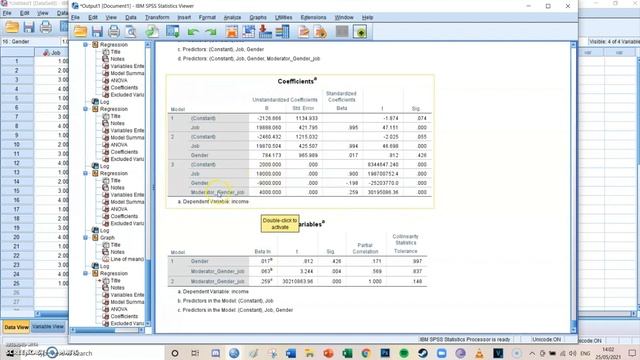The image size is (640, 360).
Task: Click outline pane scrollbar down arrow
Action: 148,324
